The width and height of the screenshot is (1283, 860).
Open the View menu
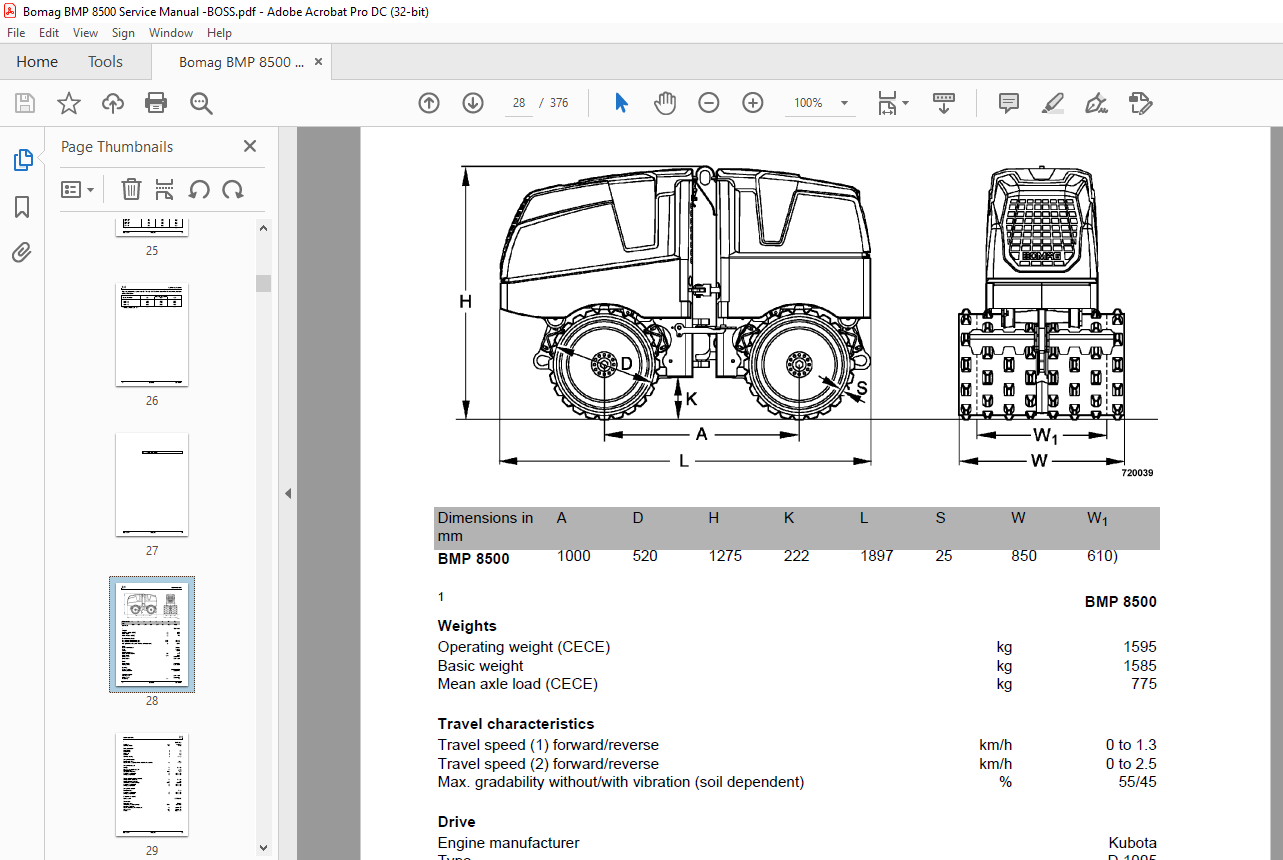tap(85, 33)
